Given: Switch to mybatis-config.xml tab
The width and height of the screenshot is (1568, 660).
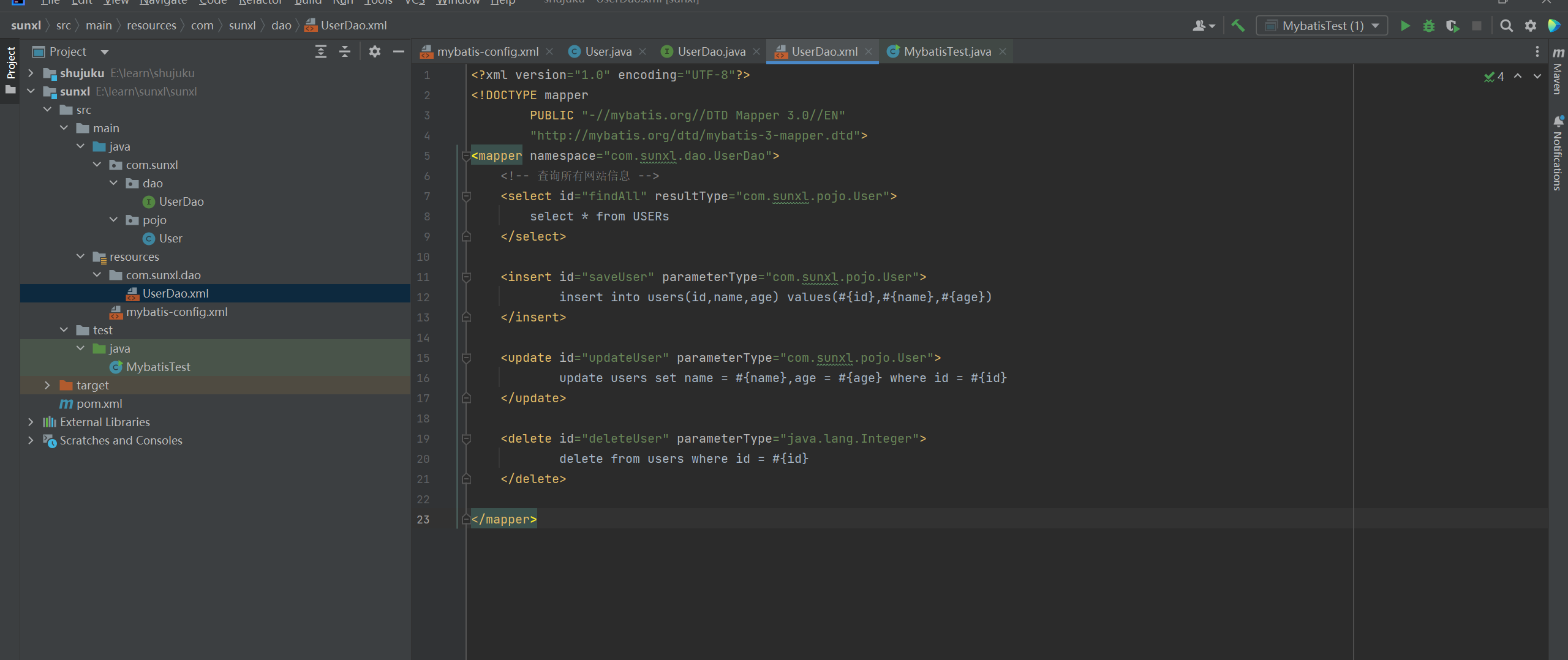Looking at the screenshot, I should pos(488,51).
